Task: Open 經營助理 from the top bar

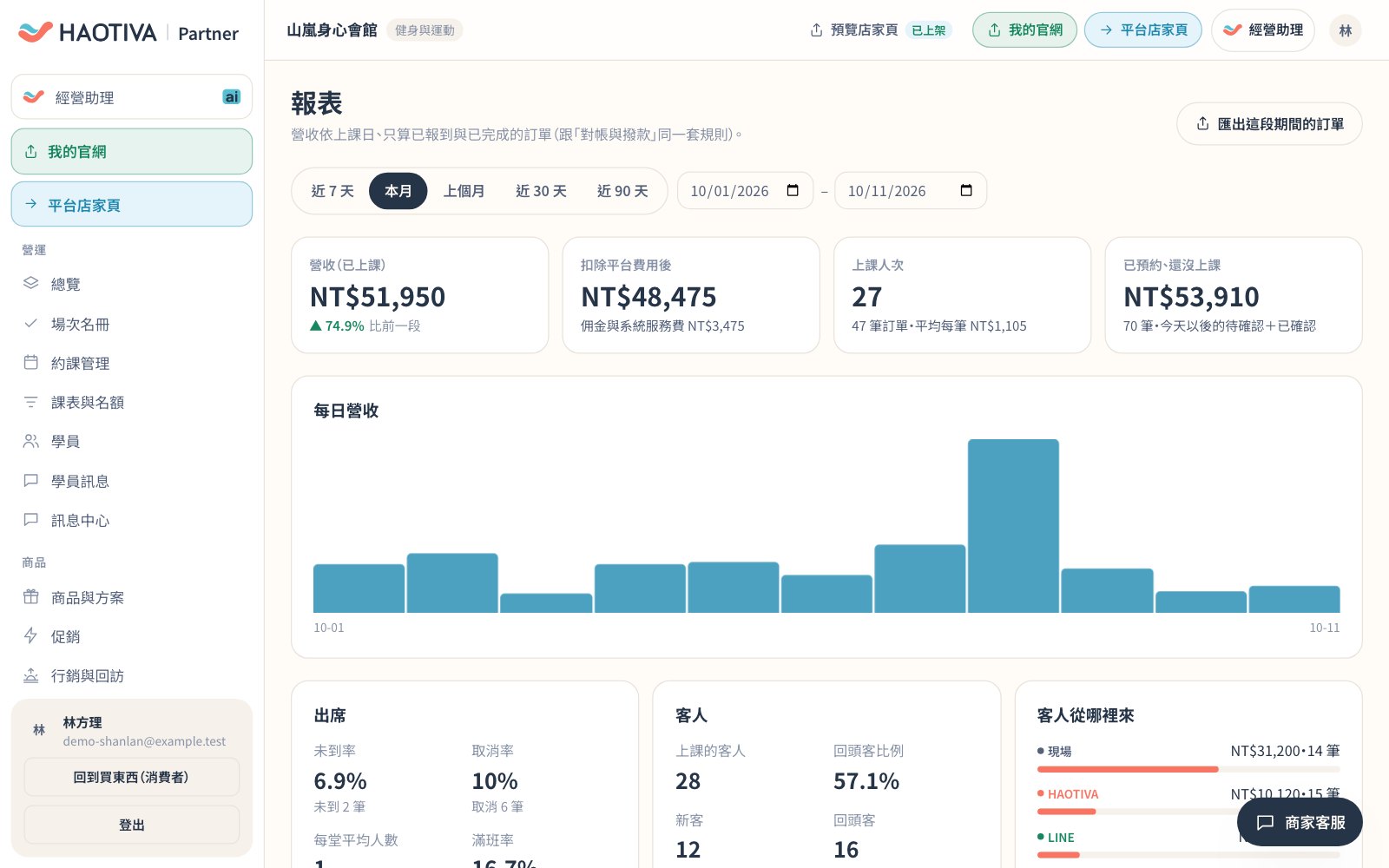Action: (1263, 30)
